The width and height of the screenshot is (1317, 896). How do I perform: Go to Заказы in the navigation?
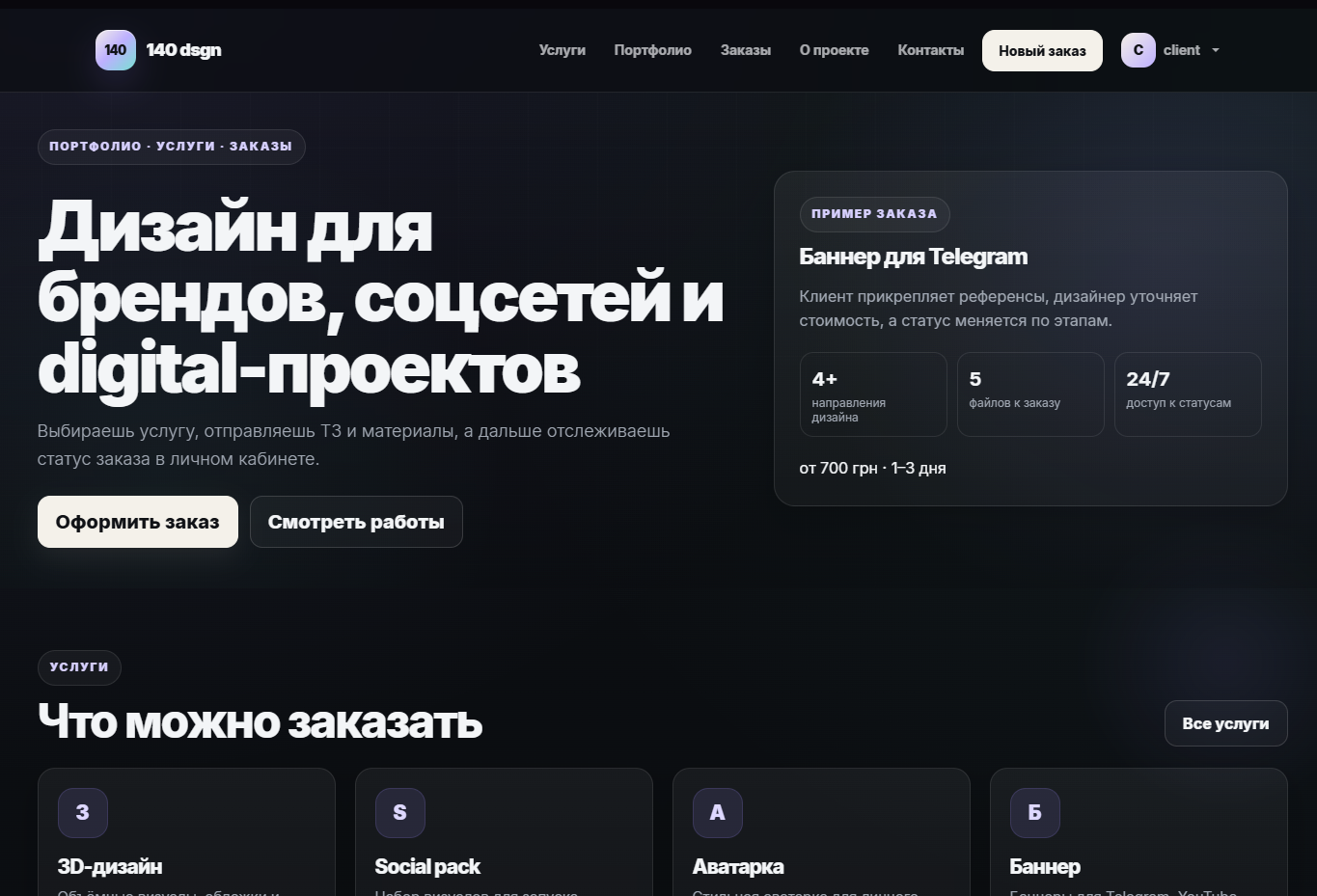(746, 50)
